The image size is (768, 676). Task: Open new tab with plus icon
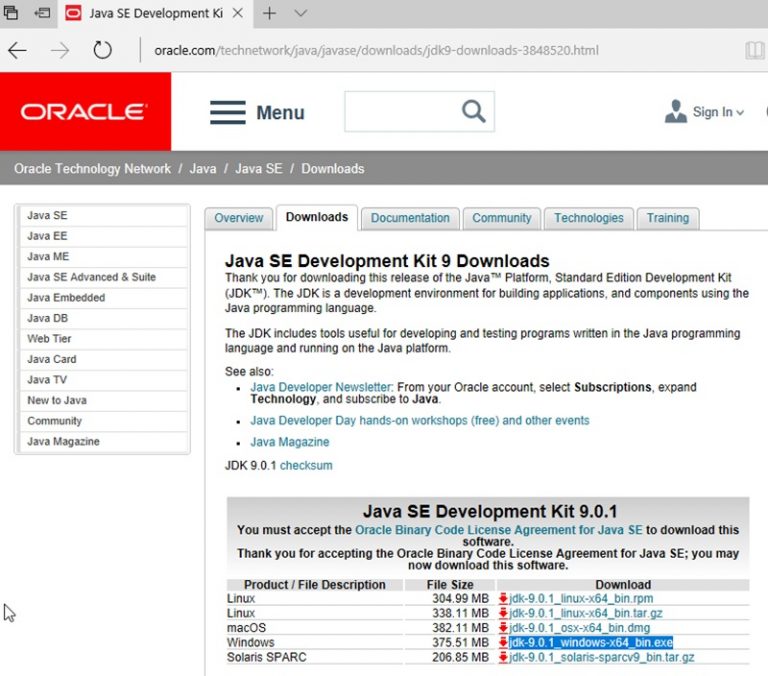[x=269, y=14]
